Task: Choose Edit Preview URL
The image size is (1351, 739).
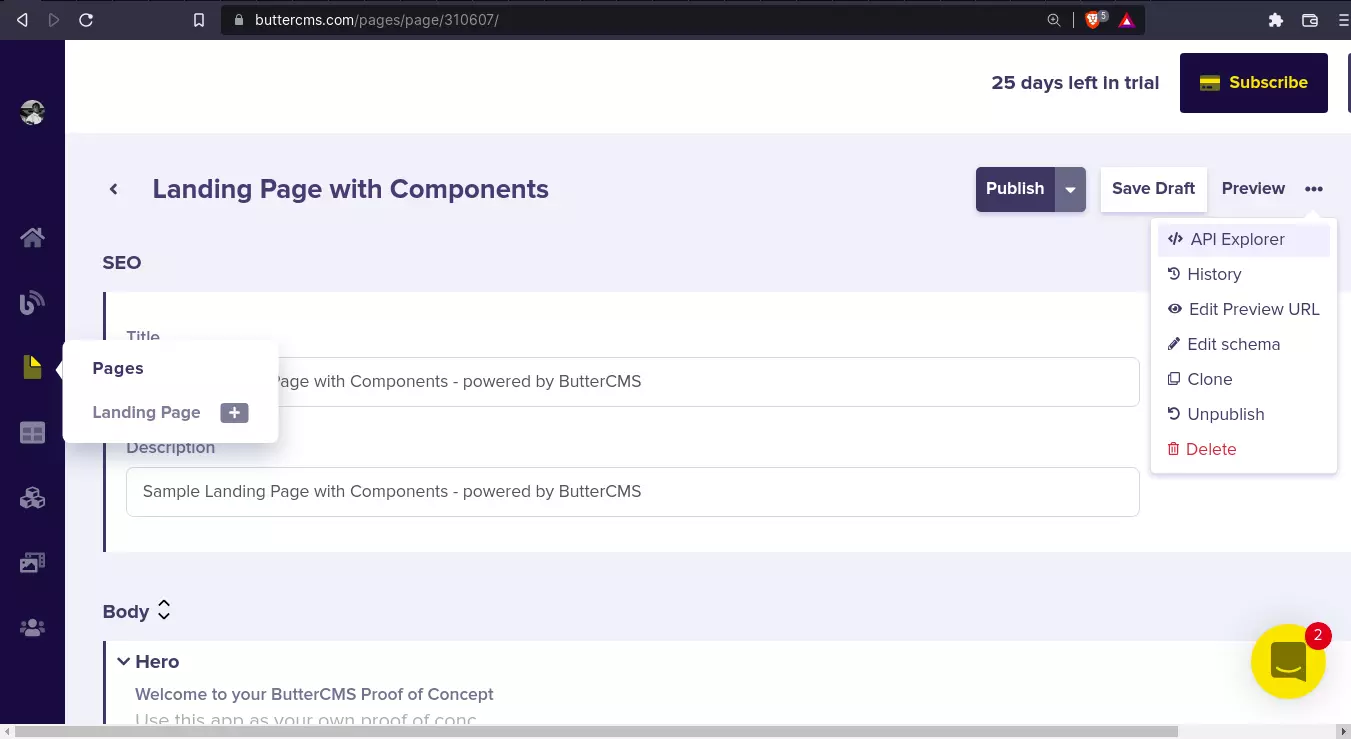Action: [x=1244, y=309]
